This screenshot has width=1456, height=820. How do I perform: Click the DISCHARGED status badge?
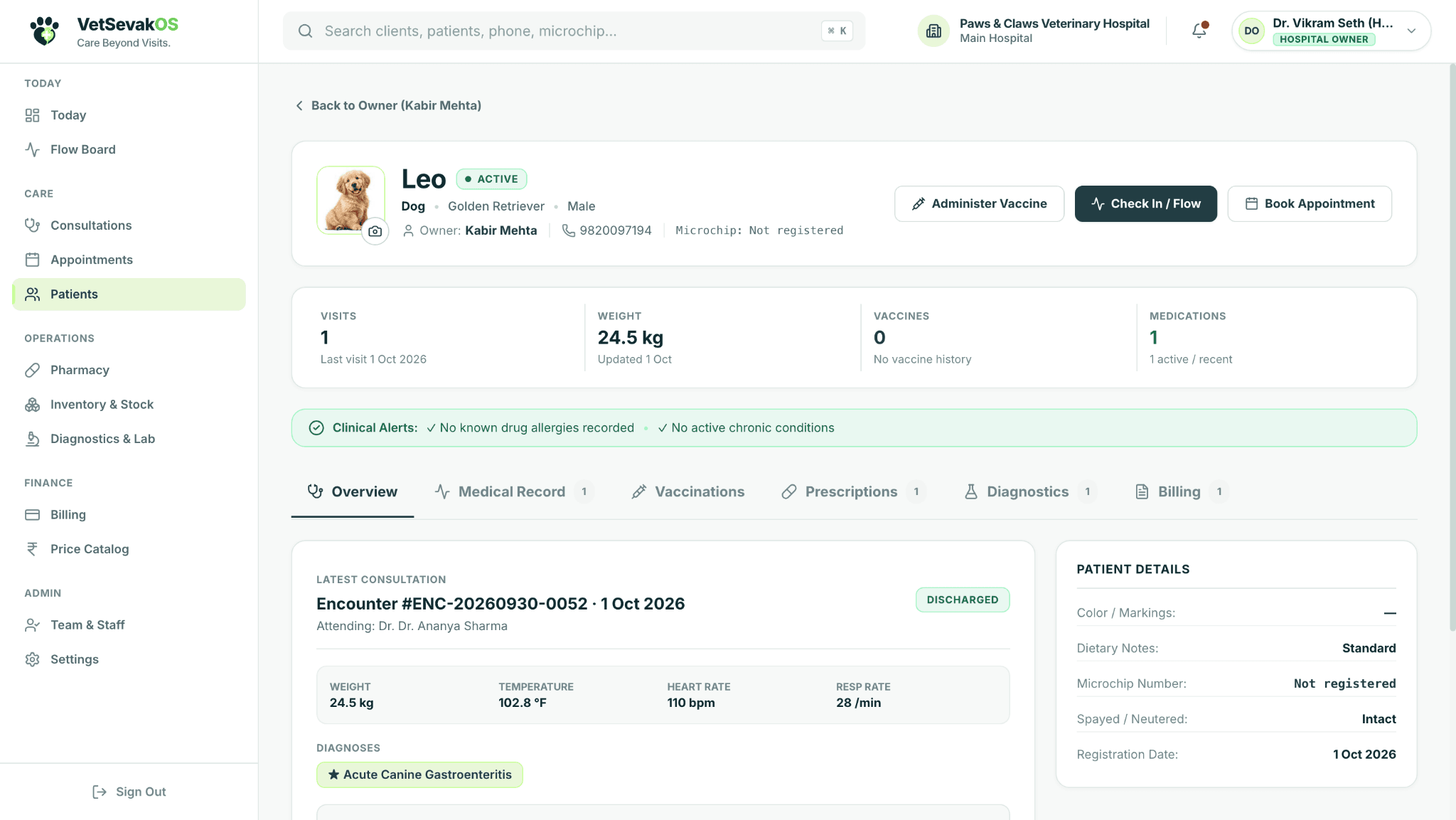(x=963, y=600)
